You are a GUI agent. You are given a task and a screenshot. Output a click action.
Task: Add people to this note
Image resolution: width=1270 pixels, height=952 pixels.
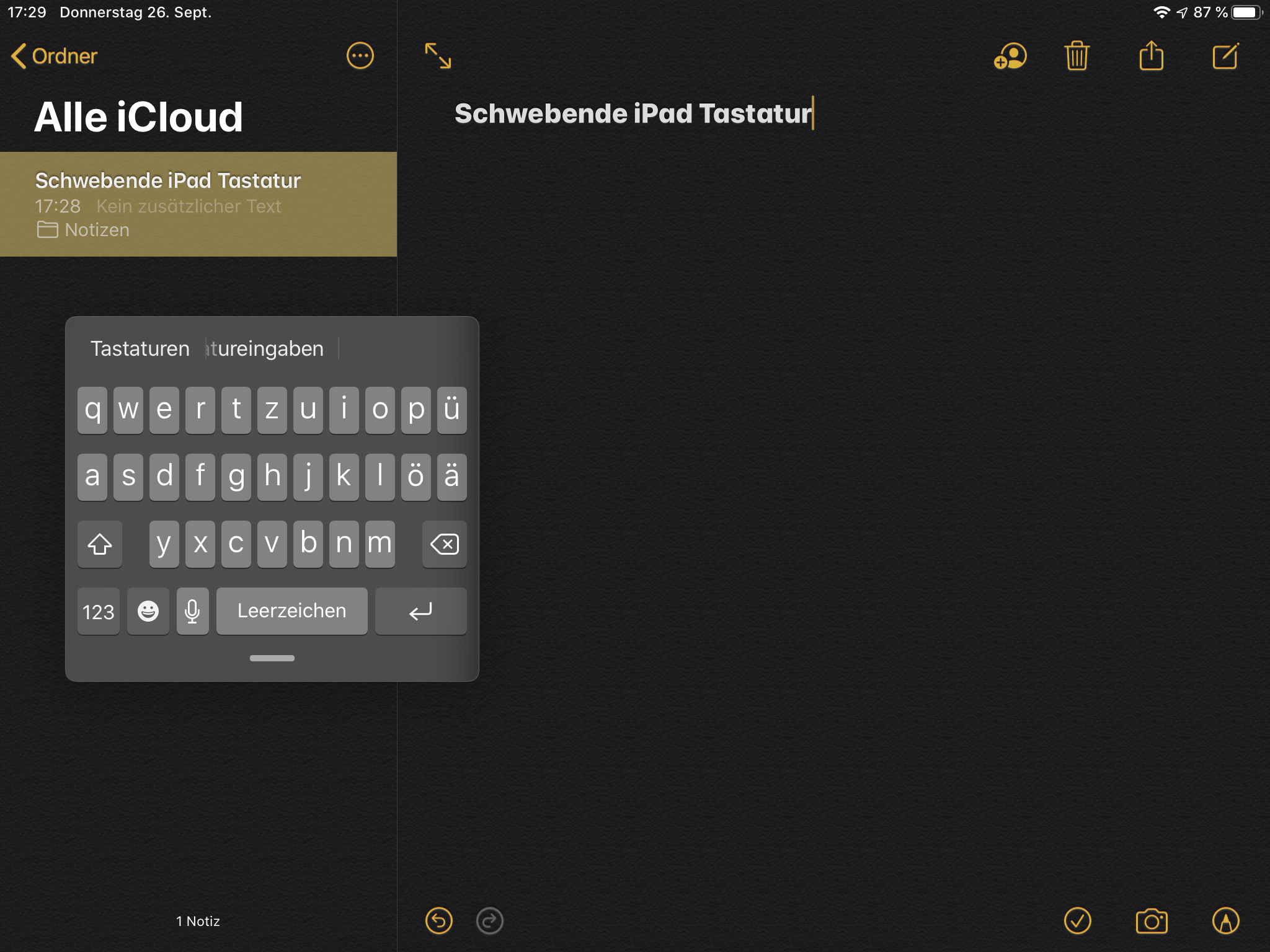tap(1010, 56)
